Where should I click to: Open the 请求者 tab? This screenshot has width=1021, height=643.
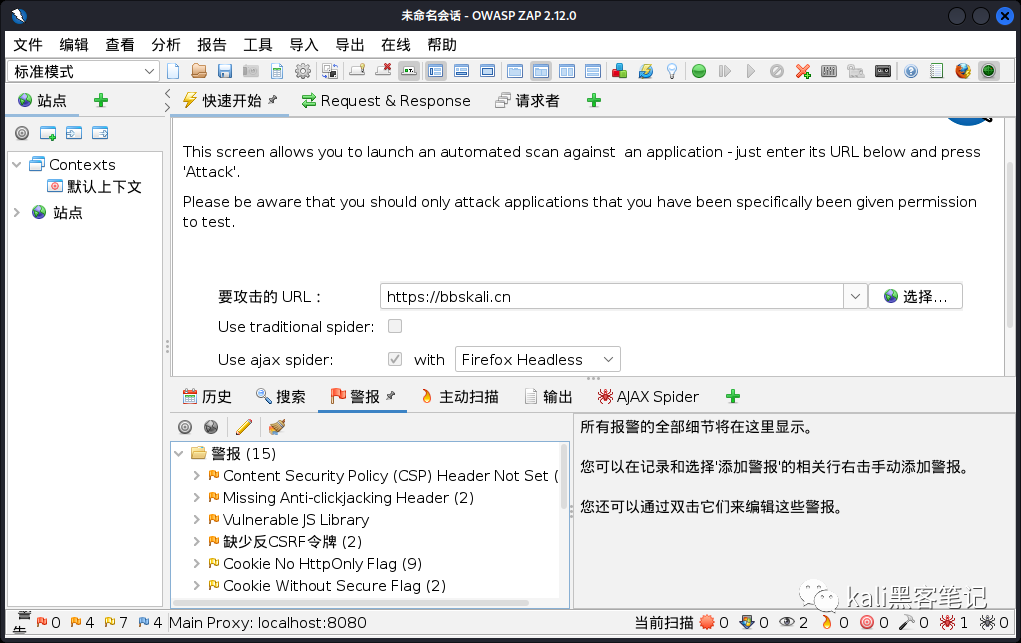coord(527,101)
